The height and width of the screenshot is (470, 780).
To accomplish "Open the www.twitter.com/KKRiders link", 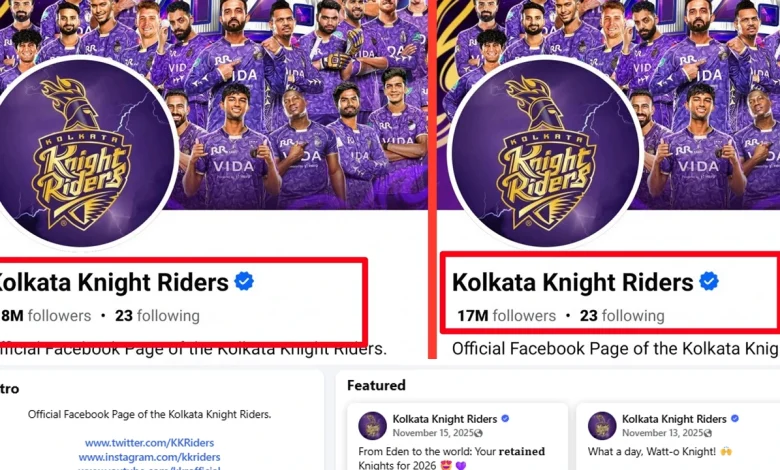I will point(149,443).
